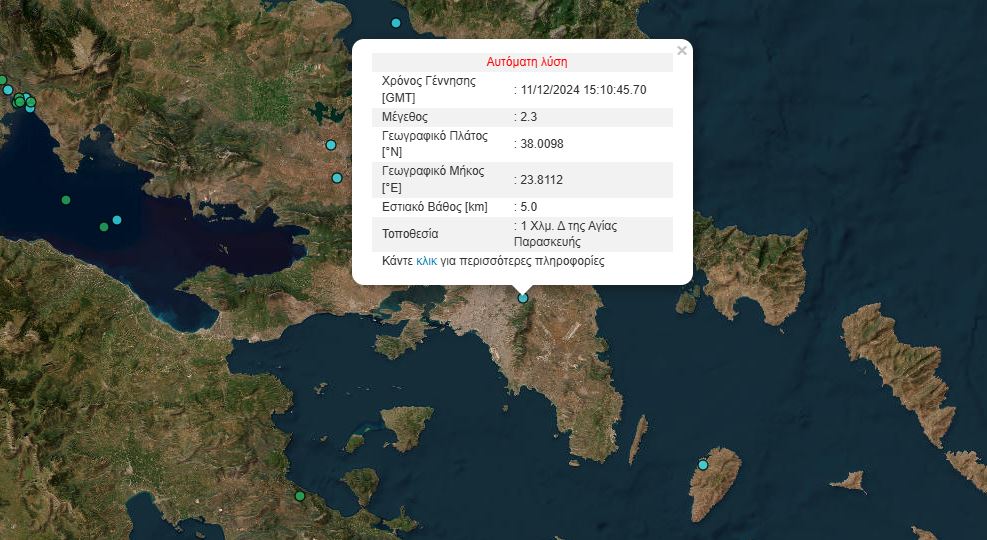Screen dimensions: 987x540
Task: Click the focal depth value 5.0
Action: click(x=528, y=207)
